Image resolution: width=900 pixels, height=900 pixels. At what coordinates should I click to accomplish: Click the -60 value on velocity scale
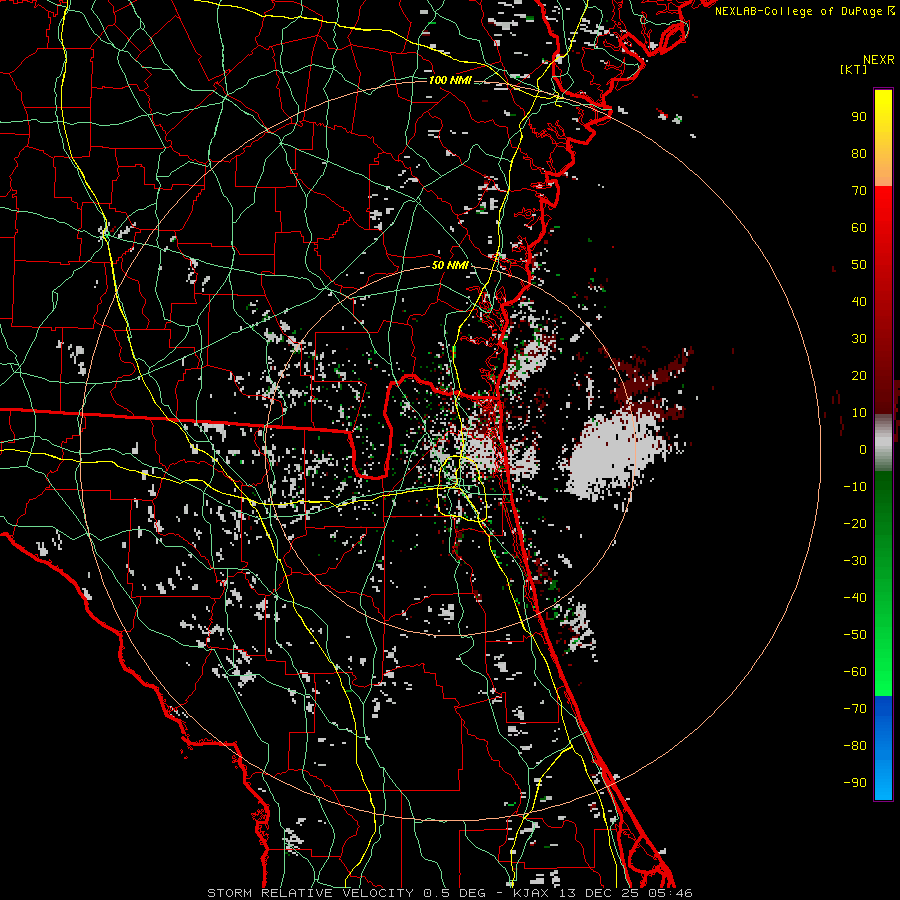[x=855, y=672]
